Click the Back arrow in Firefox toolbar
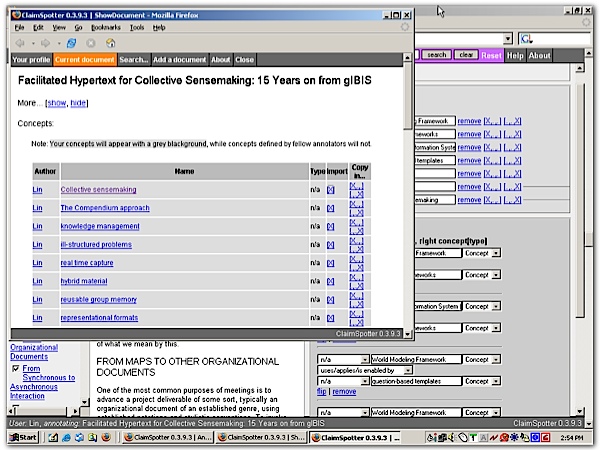The width and height of the screenshot is (600, 450). 20,43
